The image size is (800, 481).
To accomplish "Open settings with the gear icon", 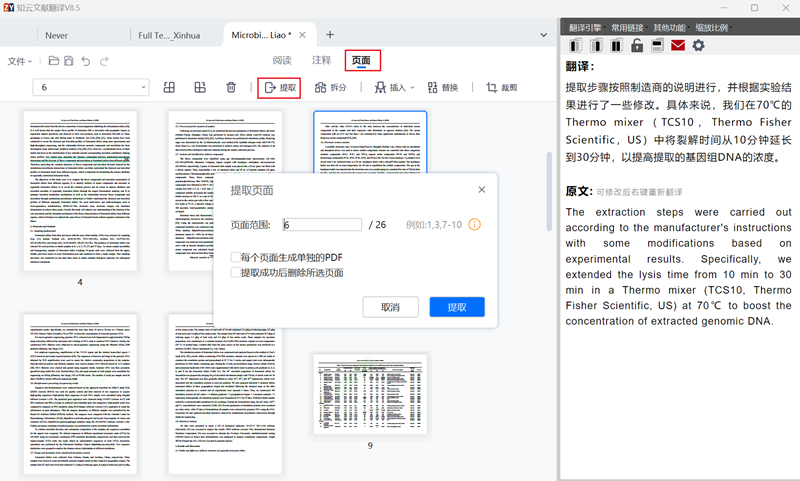I will (698, 45).
